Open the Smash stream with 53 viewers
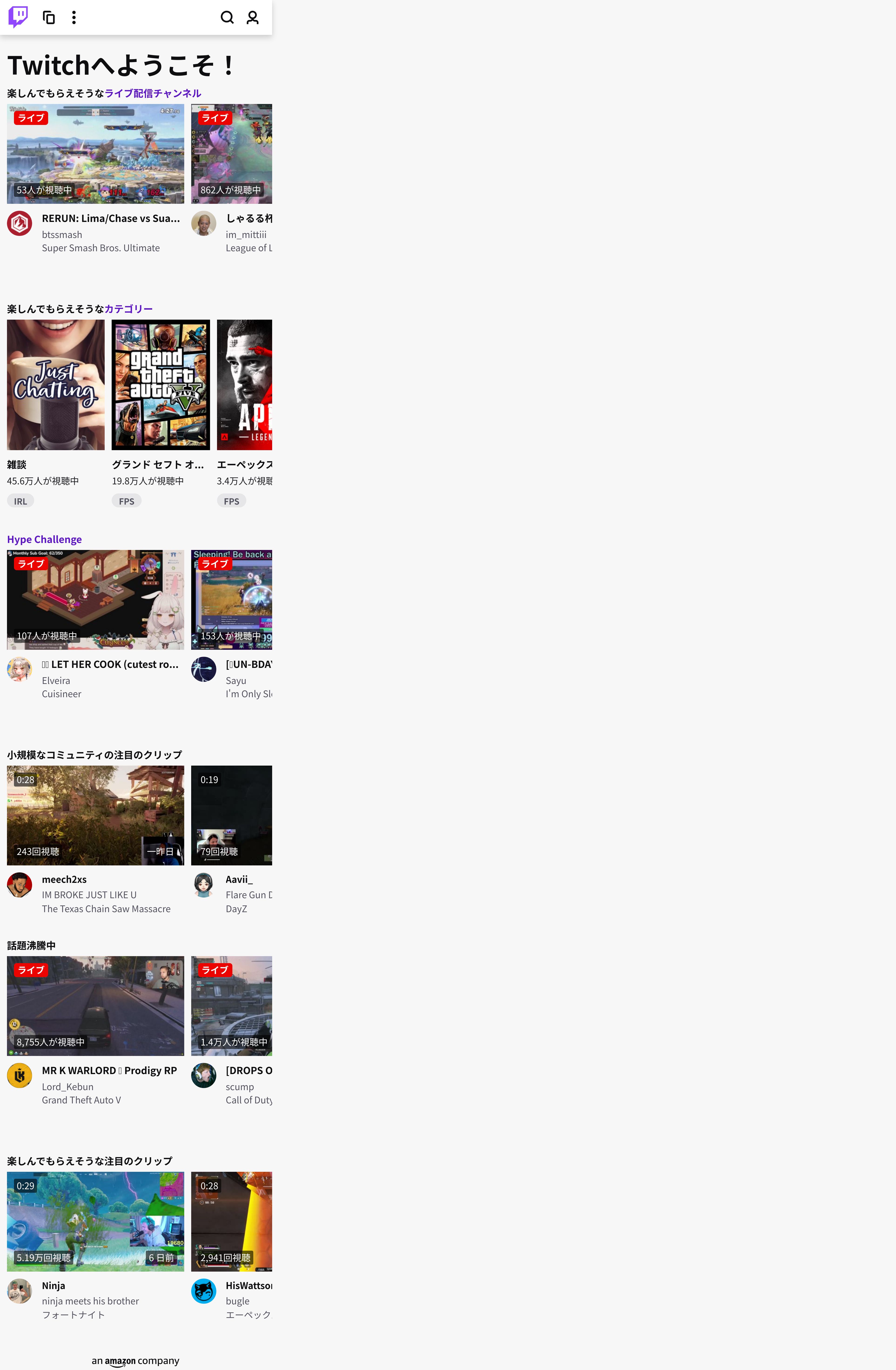The width and height of the screenshot is (896, 1370). (x=96, y=154)
